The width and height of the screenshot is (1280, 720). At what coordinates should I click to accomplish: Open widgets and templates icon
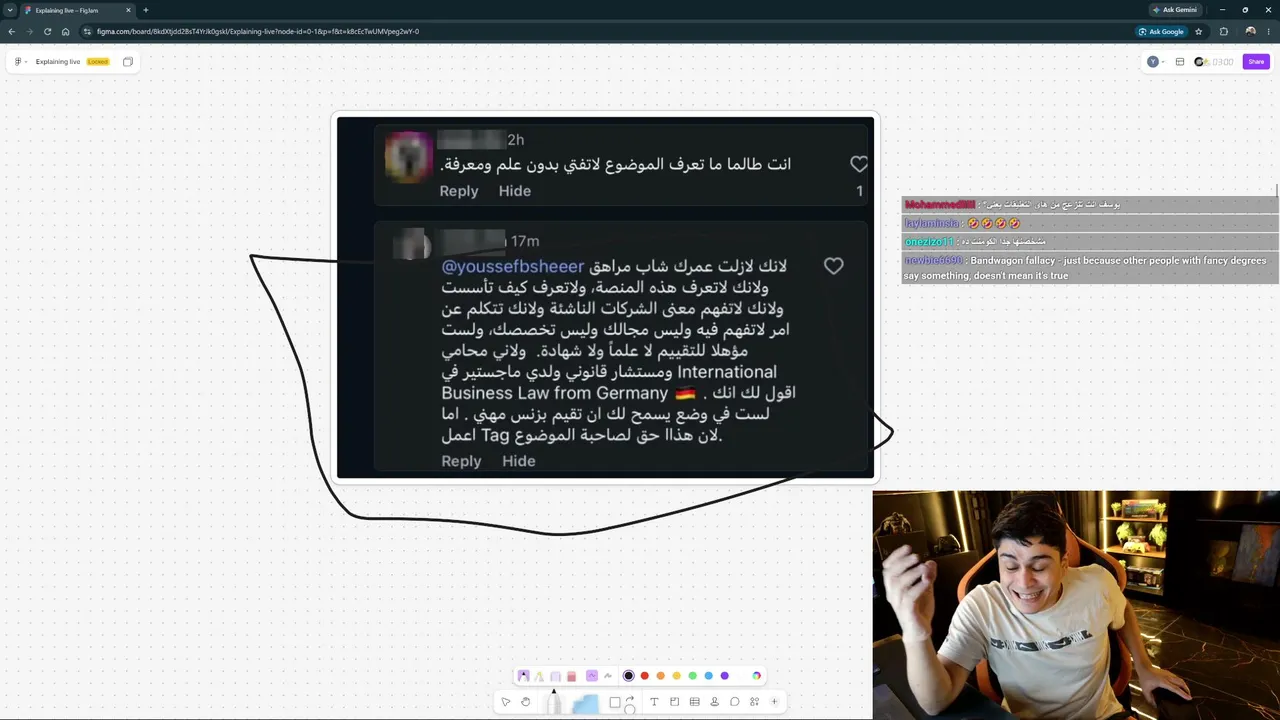(x=754, y=702)
